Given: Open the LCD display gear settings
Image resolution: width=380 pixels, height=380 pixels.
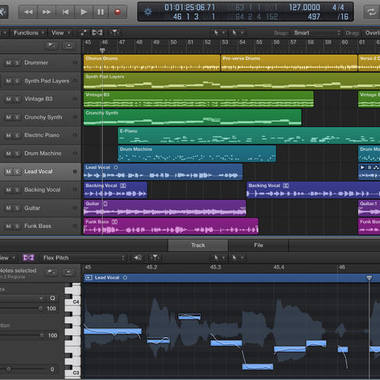Looking at the screenshot, I should click(x=148, y=12).
